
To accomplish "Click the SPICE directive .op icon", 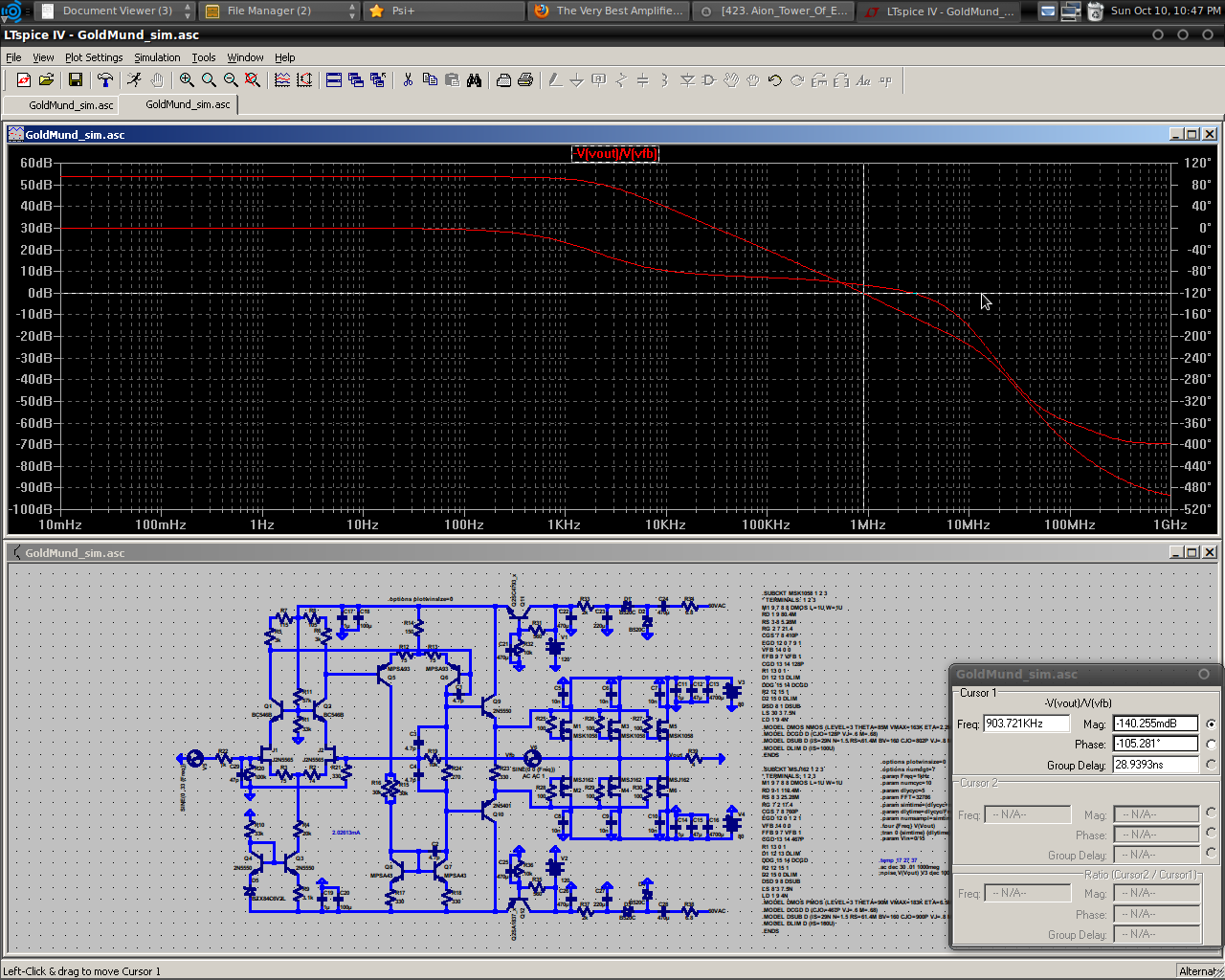I will 885,80.
